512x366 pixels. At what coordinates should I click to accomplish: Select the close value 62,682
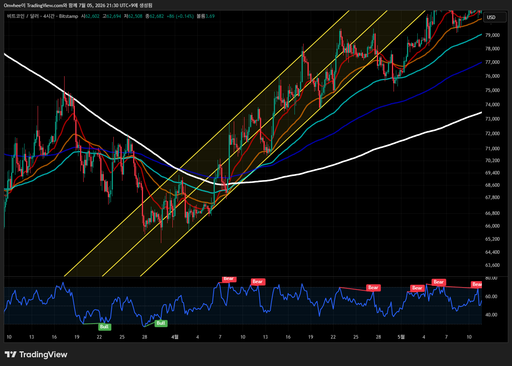tap(156, 16)
